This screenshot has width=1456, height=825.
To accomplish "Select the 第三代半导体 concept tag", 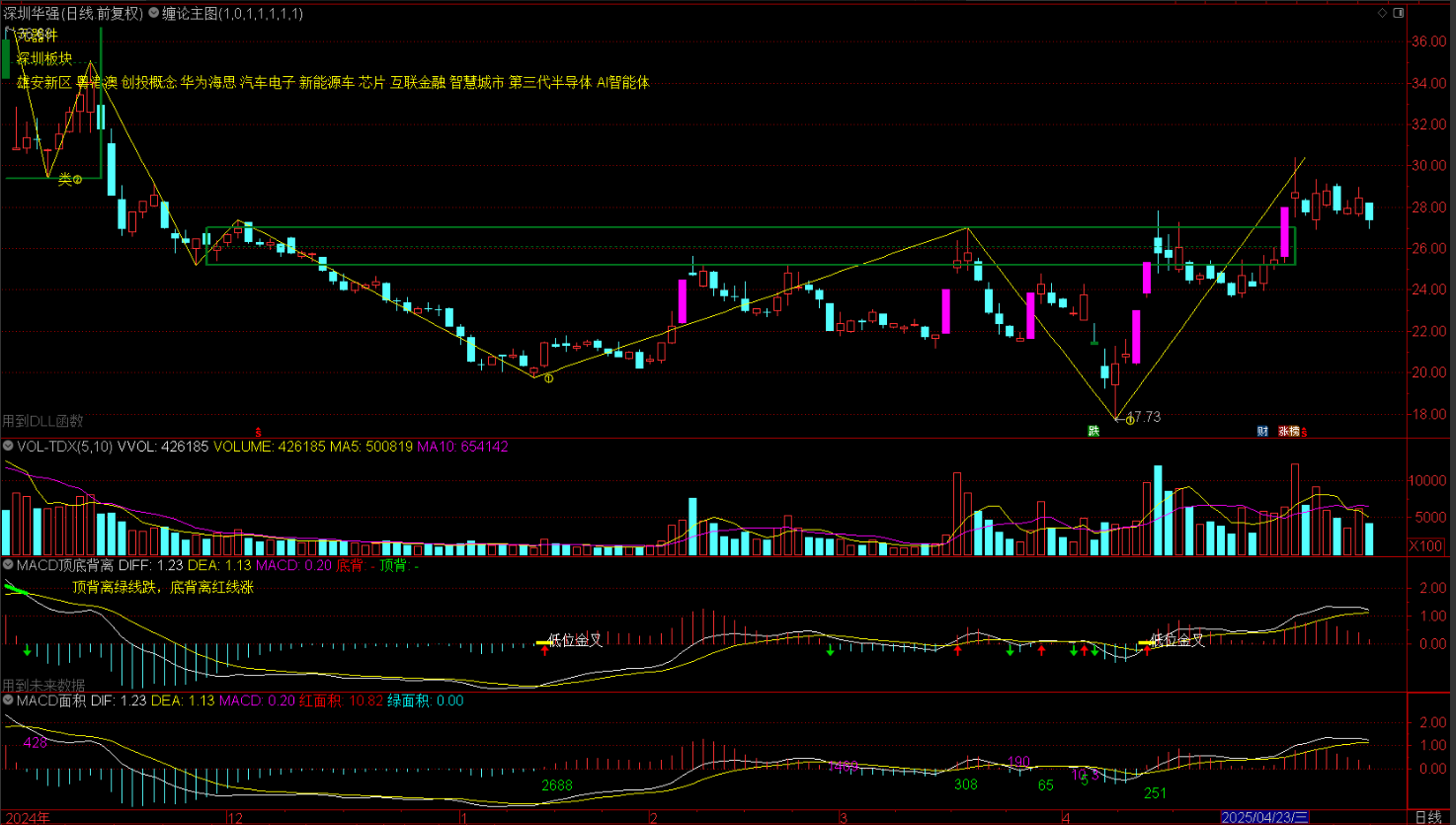I will (x=549, y=83).
